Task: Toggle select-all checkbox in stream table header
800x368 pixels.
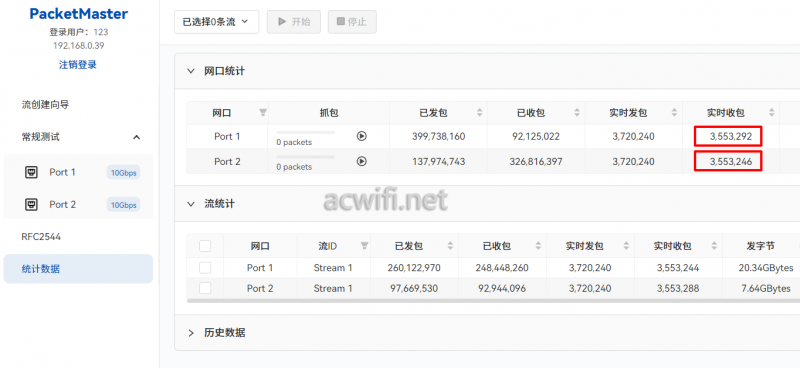Action: click(x=205, y=246)
